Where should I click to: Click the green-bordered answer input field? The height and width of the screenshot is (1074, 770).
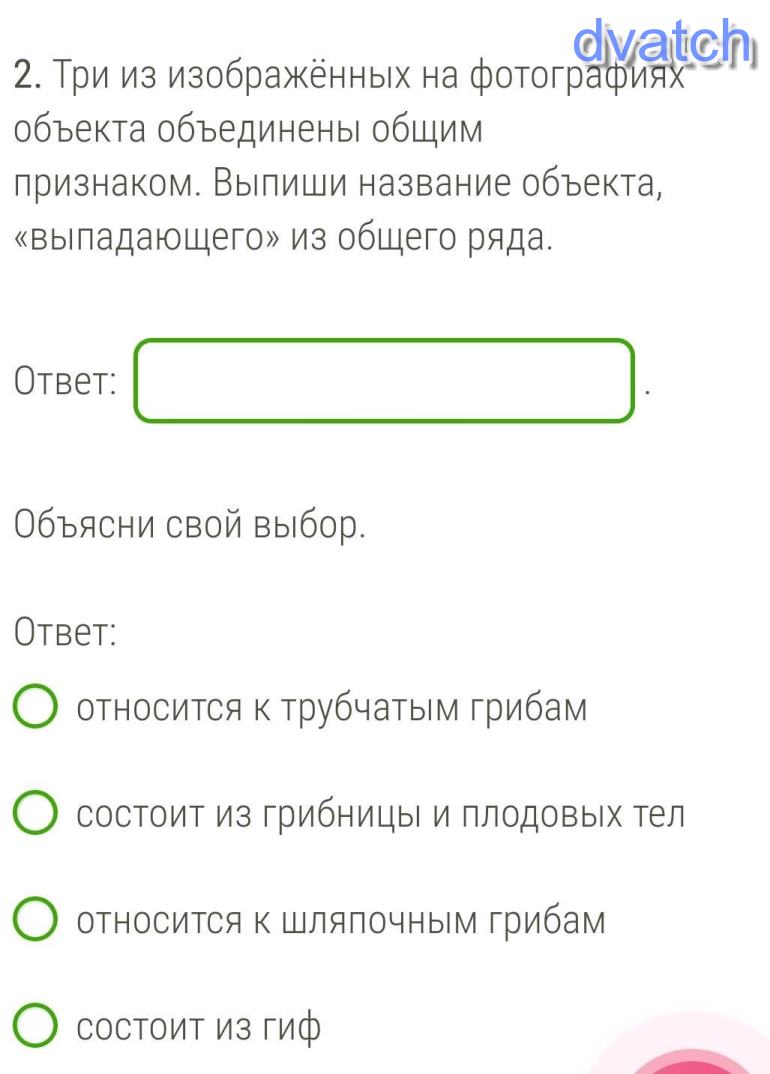[x=385, y=381]
